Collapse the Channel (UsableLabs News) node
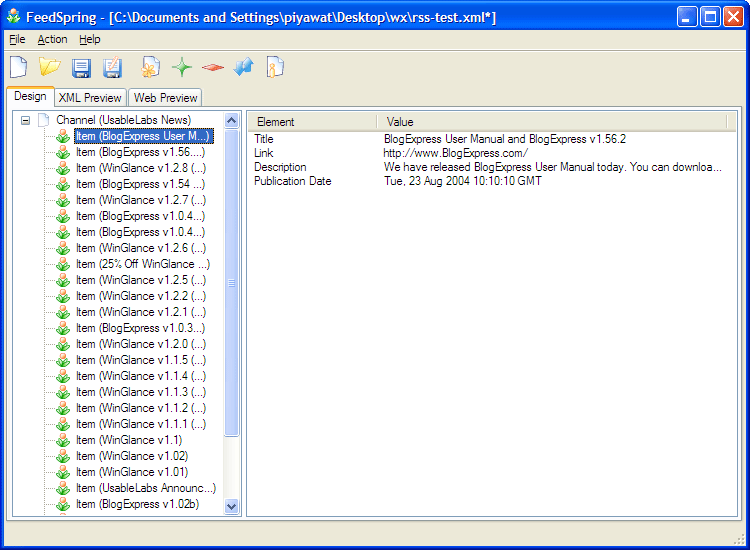750x550 pixels. pyautogui.click(x=25, y=121)
